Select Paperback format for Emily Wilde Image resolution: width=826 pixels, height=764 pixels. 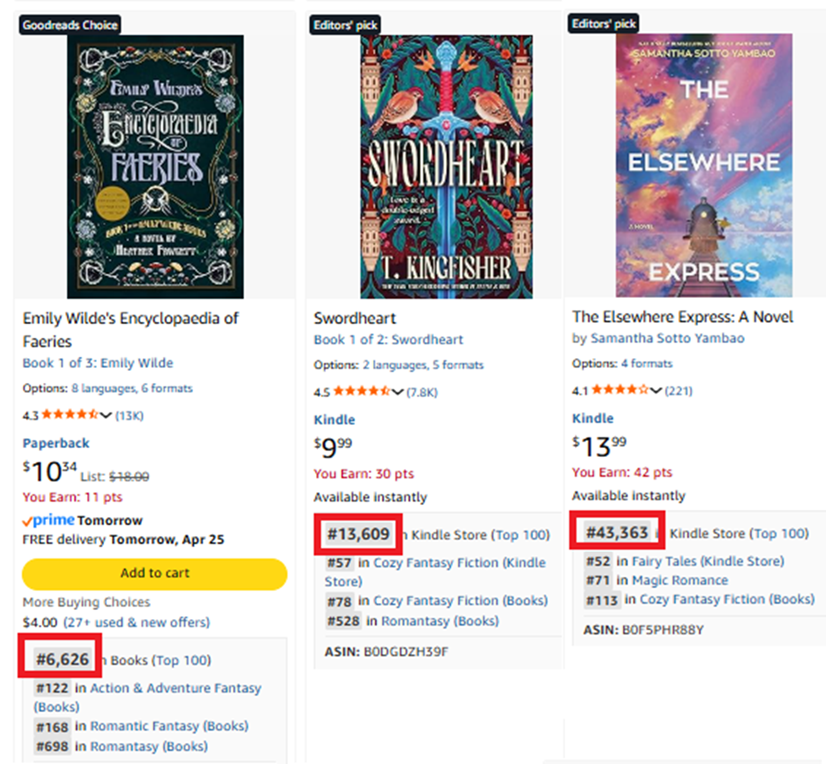click(56, 443)
